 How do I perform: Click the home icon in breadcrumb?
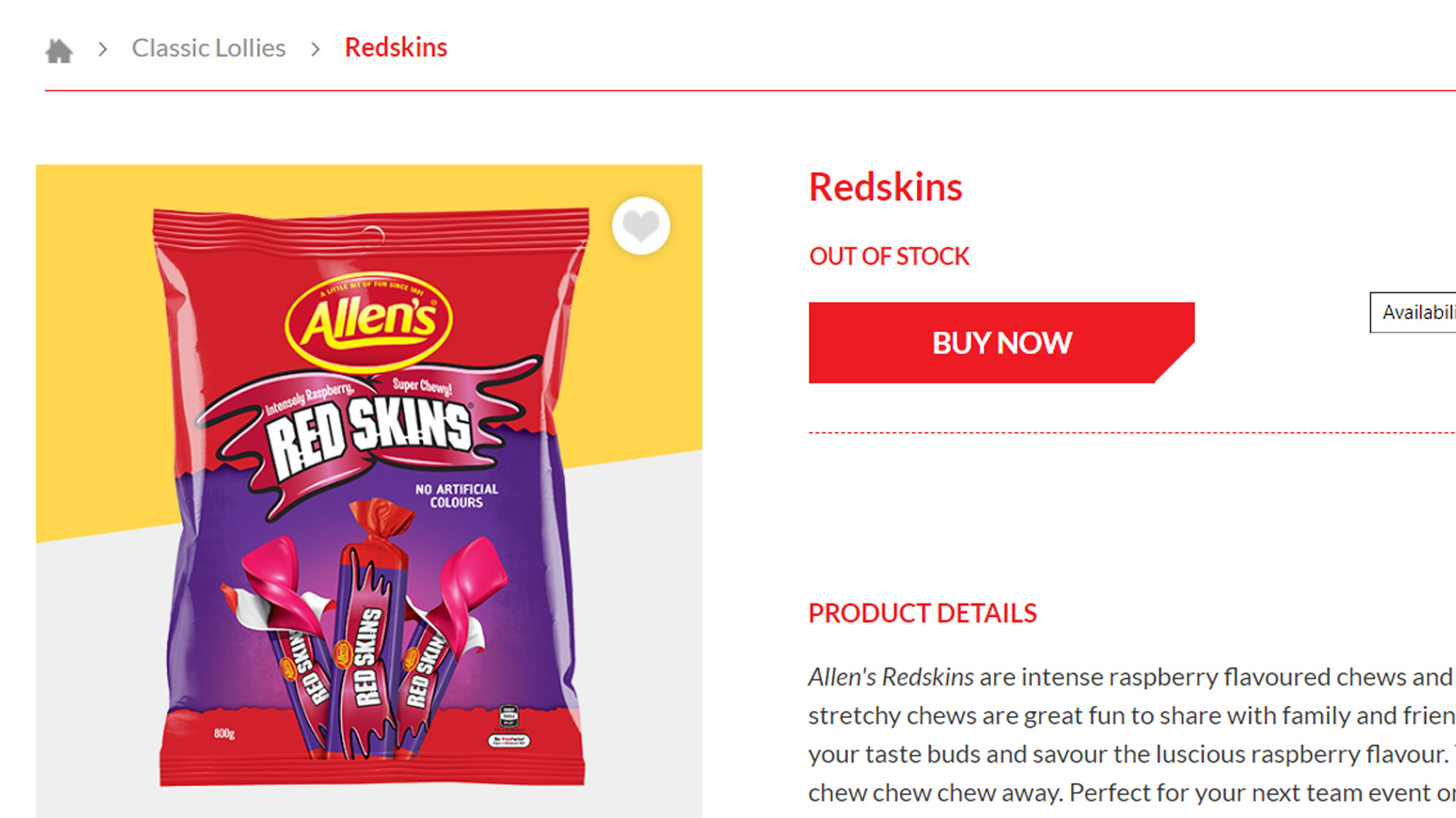click(58, 50)
